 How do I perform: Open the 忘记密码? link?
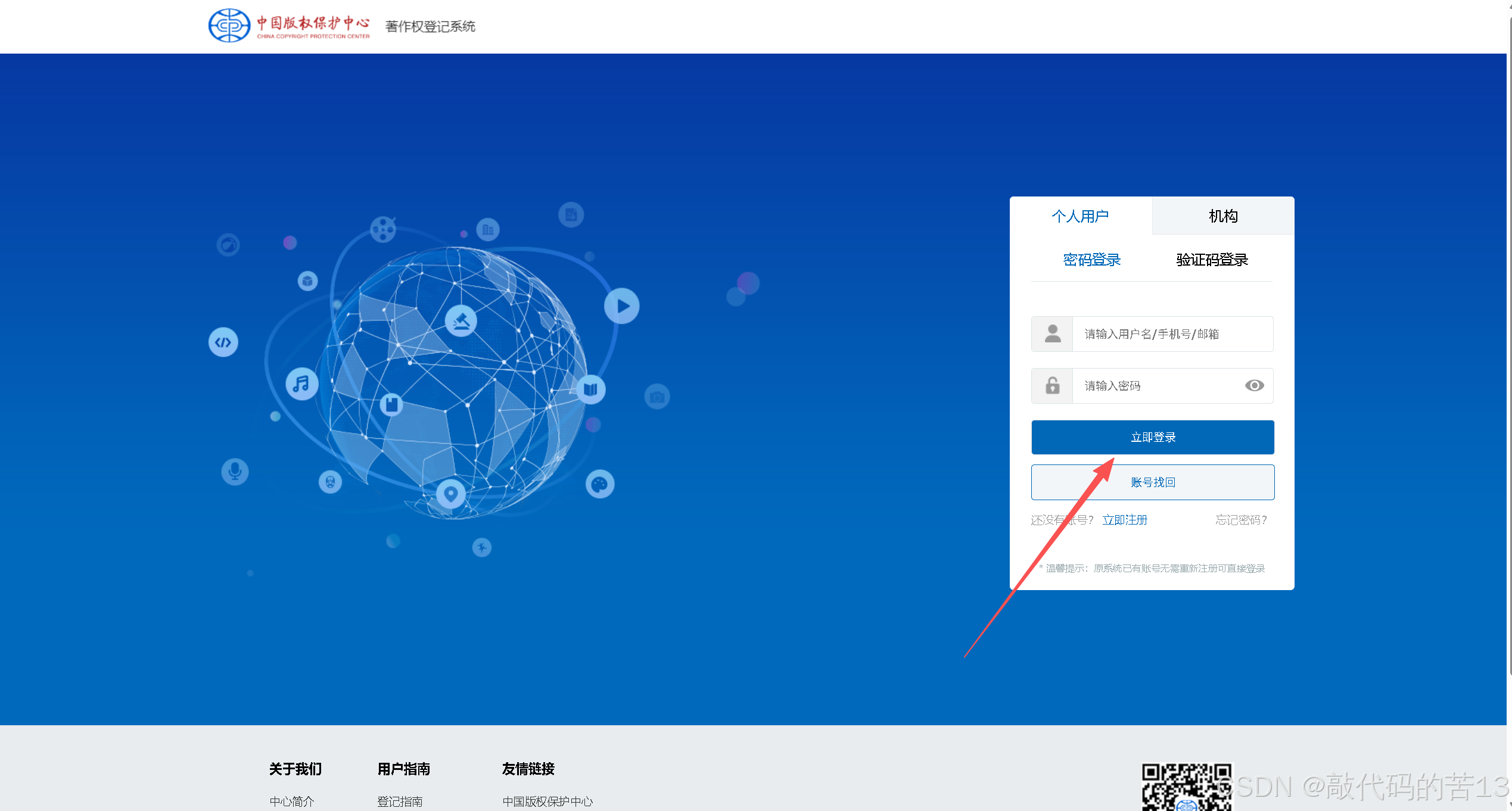[1241, 520]
